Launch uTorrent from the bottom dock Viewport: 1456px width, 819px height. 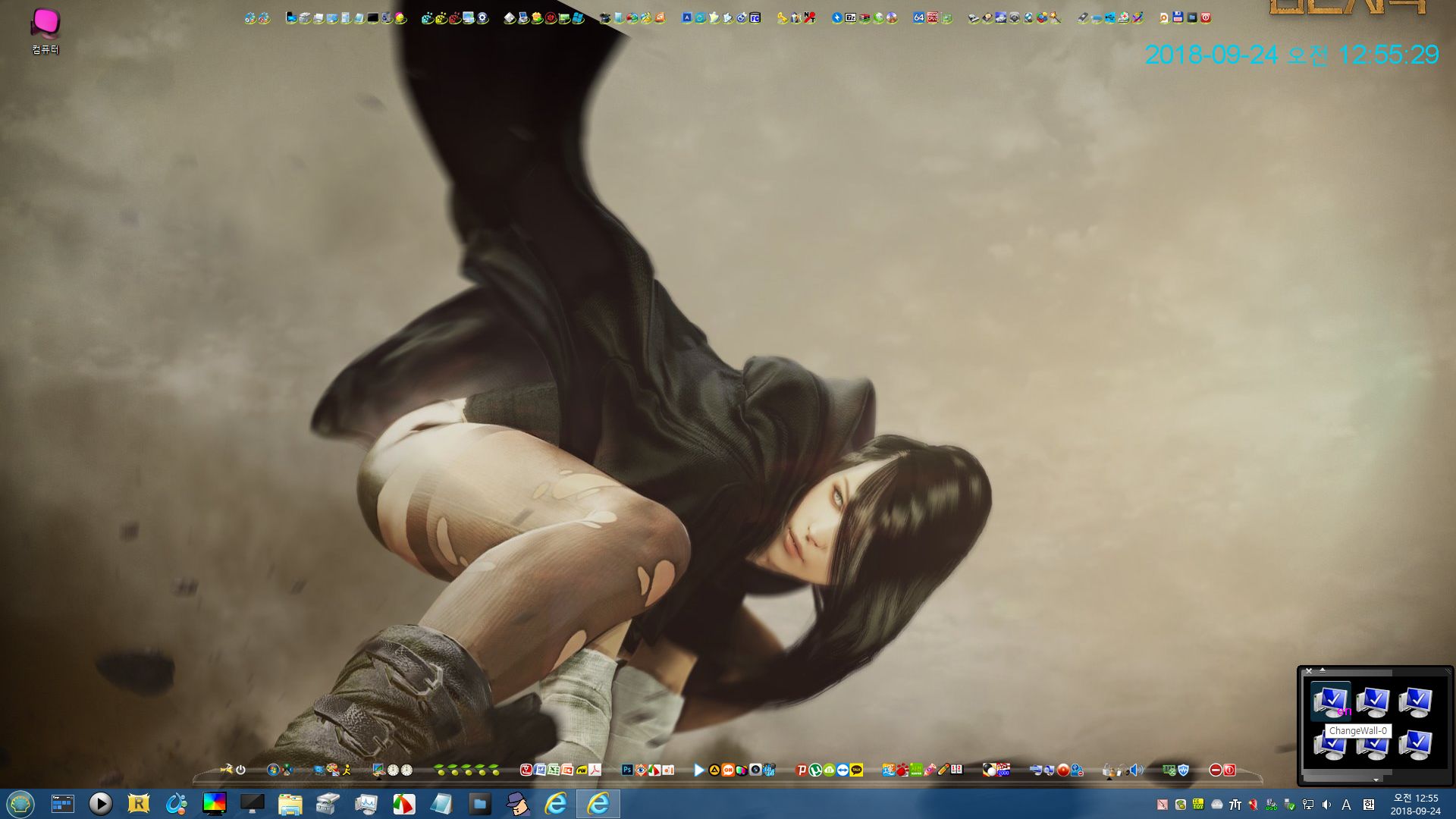tap(815, 770)
